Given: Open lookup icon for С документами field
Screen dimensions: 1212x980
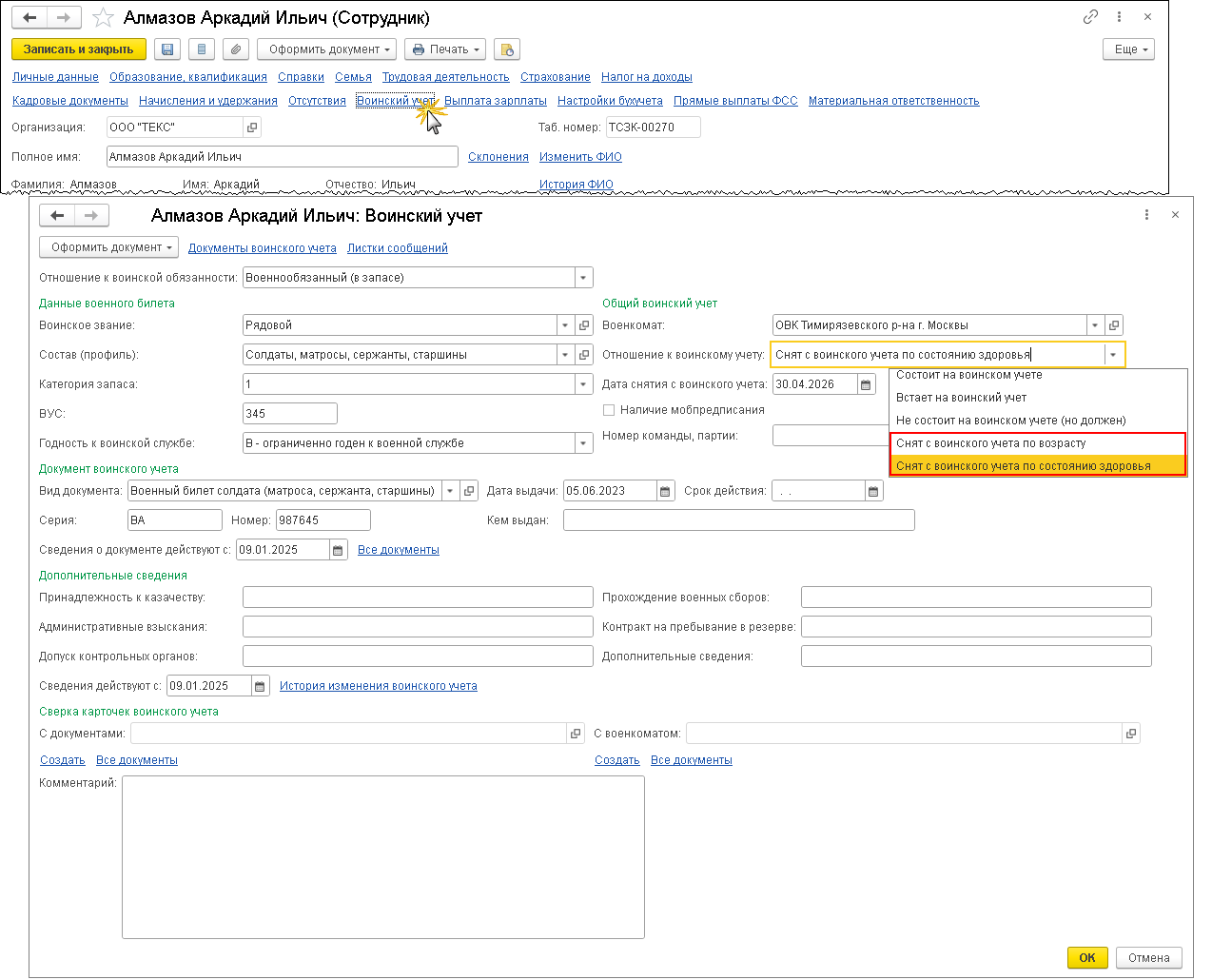Looking at the screenshot, I should [575, 734].
